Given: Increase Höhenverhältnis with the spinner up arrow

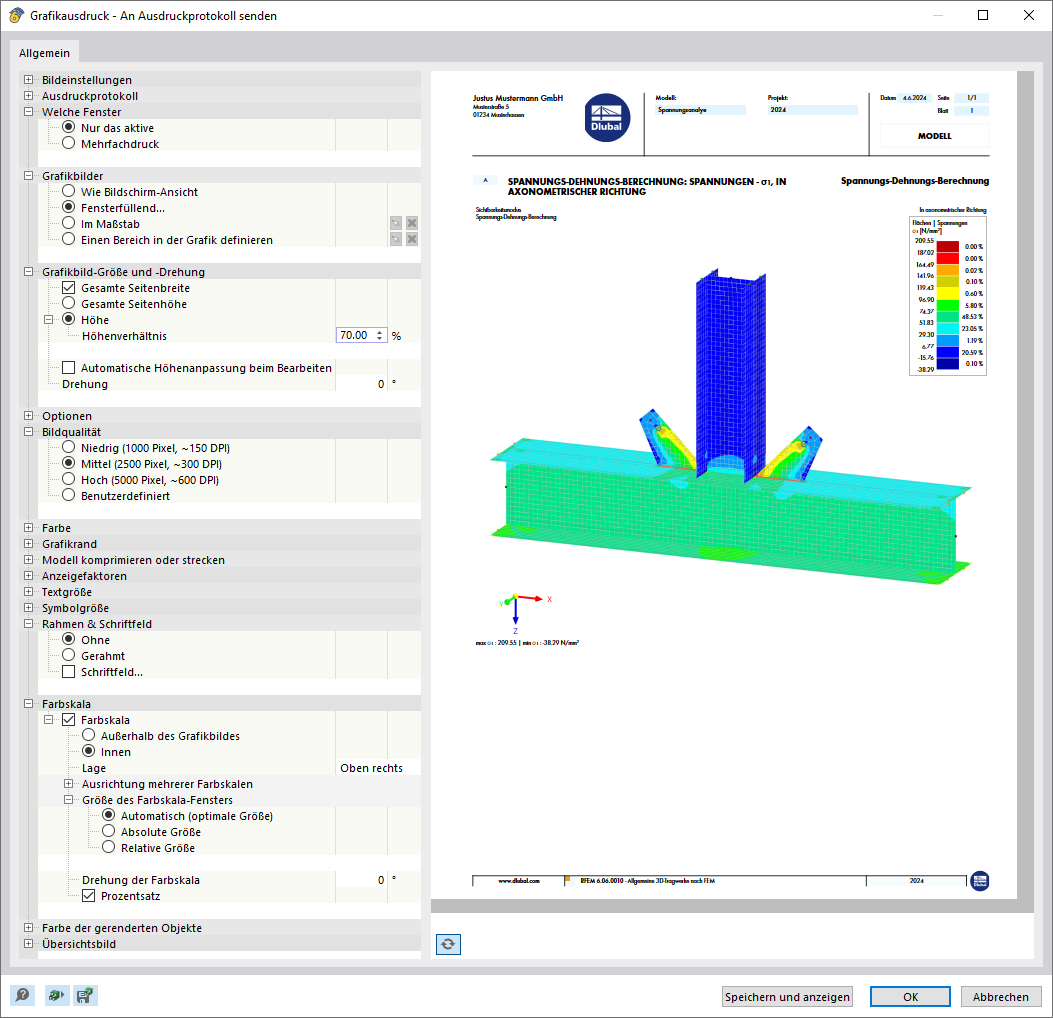Looking at the screenshot, I should 380,332.
